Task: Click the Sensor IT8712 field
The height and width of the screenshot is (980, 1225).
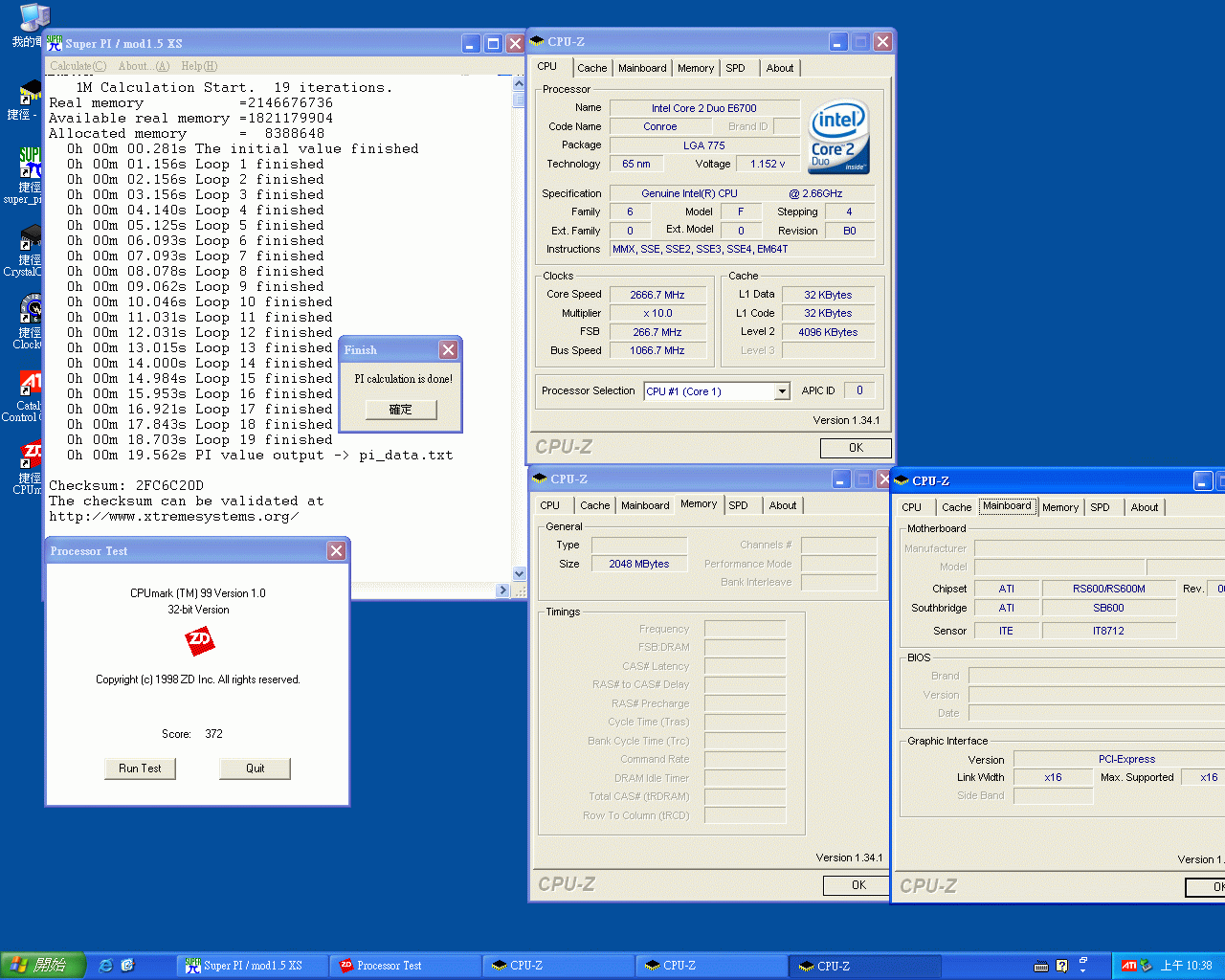Action: tap(1109, 631)
